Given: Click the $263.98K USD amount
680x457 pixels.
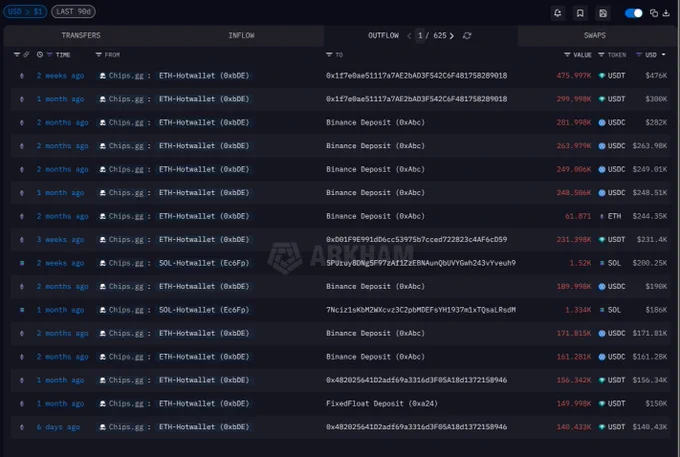Looking at the screenshot, I should 650,146.
